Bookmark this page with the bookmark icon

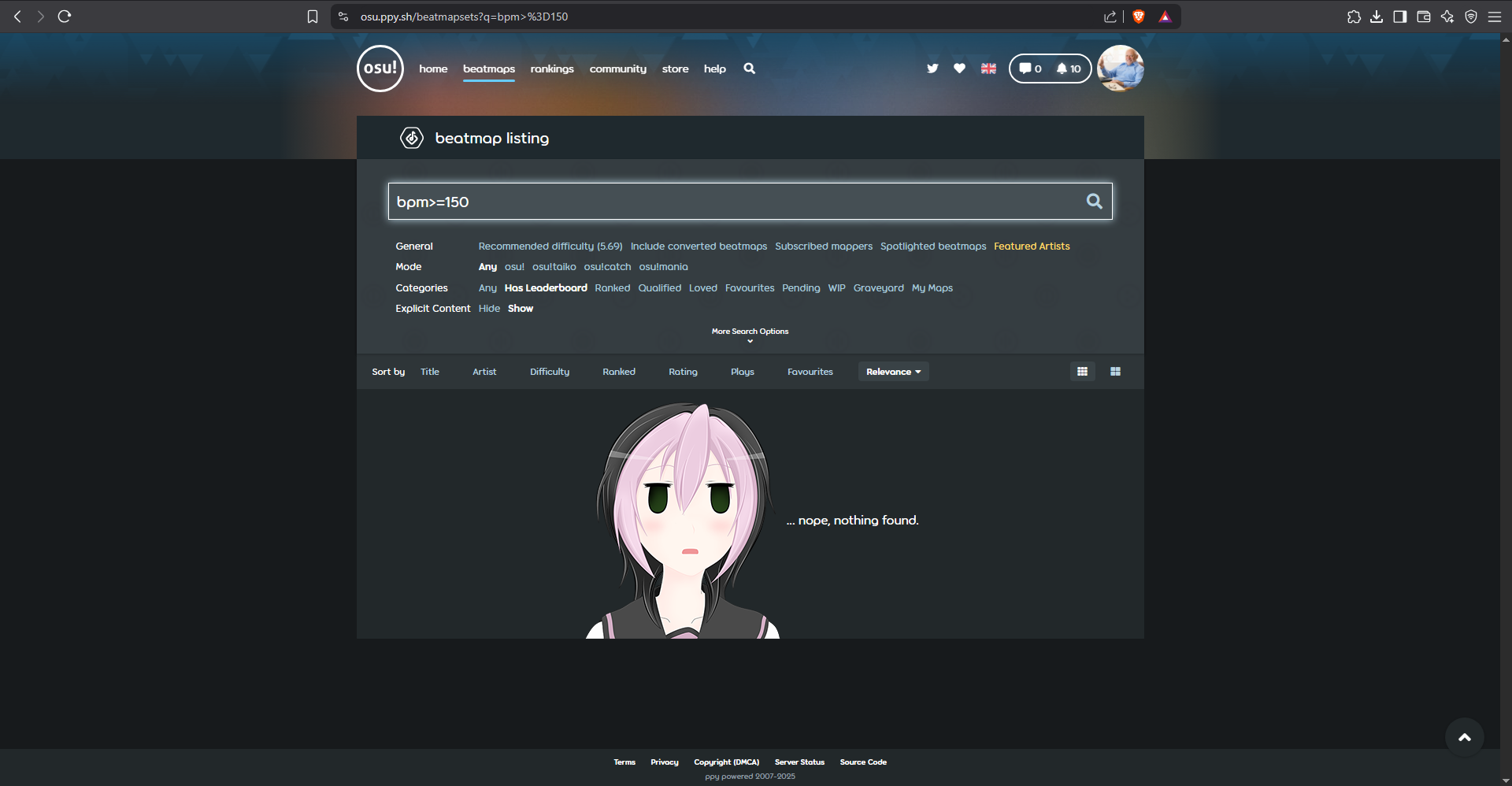tap(313, 17)
